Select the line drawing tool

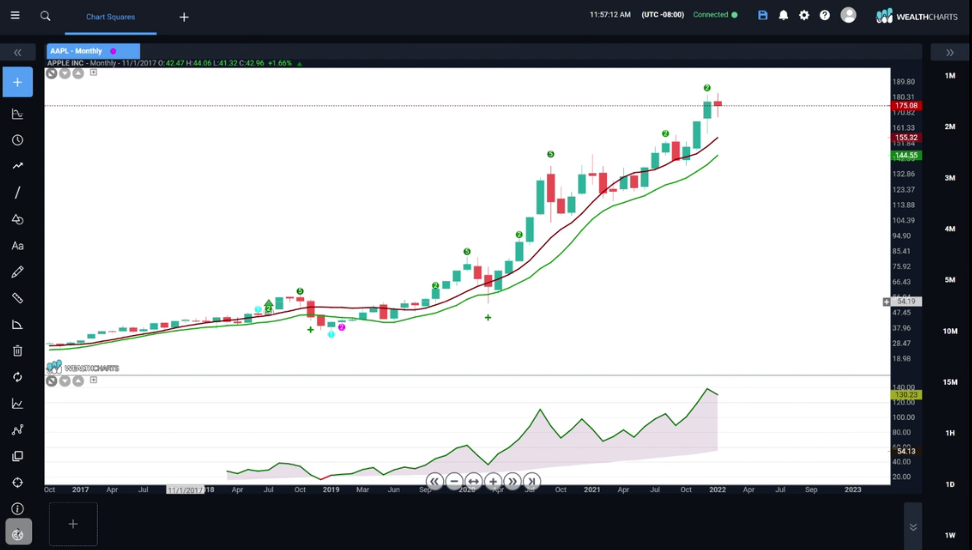tap(17, 193)
